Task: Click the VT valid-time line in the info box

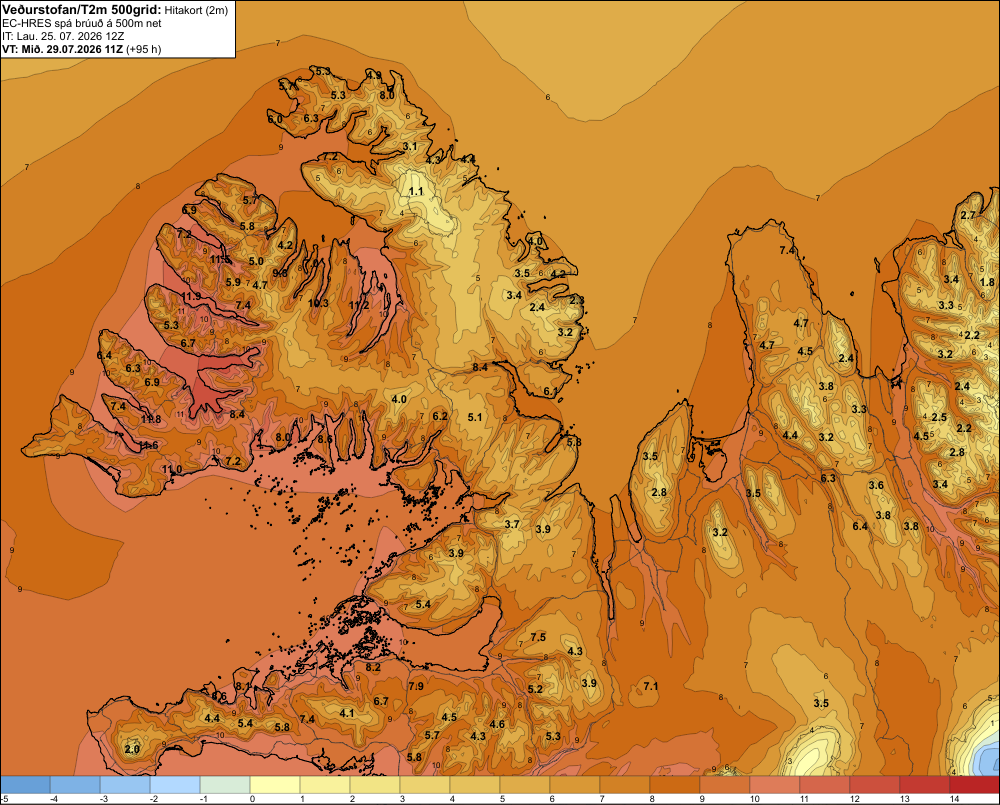Action: [x=82, y=49]
